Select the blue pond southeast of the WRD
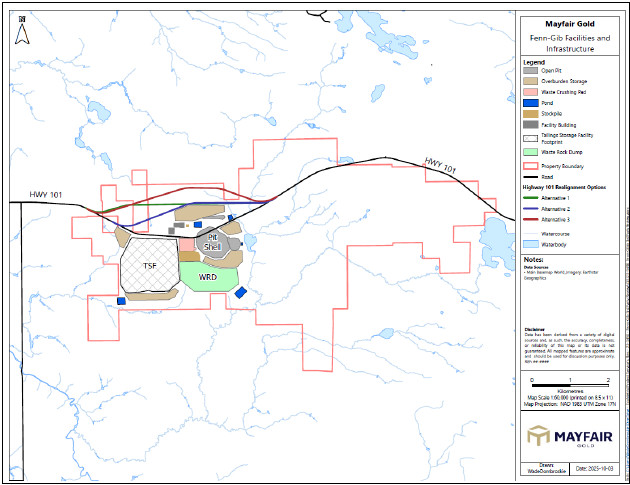This screenshot has height=485, width=630. click(x=241, y=292)
